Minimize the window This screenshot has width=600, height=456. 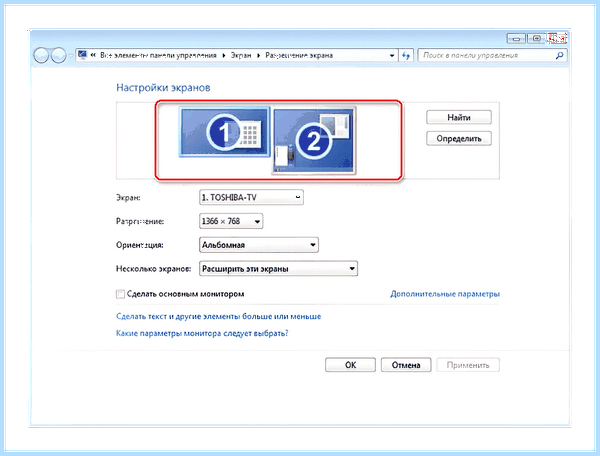(516, 38)
